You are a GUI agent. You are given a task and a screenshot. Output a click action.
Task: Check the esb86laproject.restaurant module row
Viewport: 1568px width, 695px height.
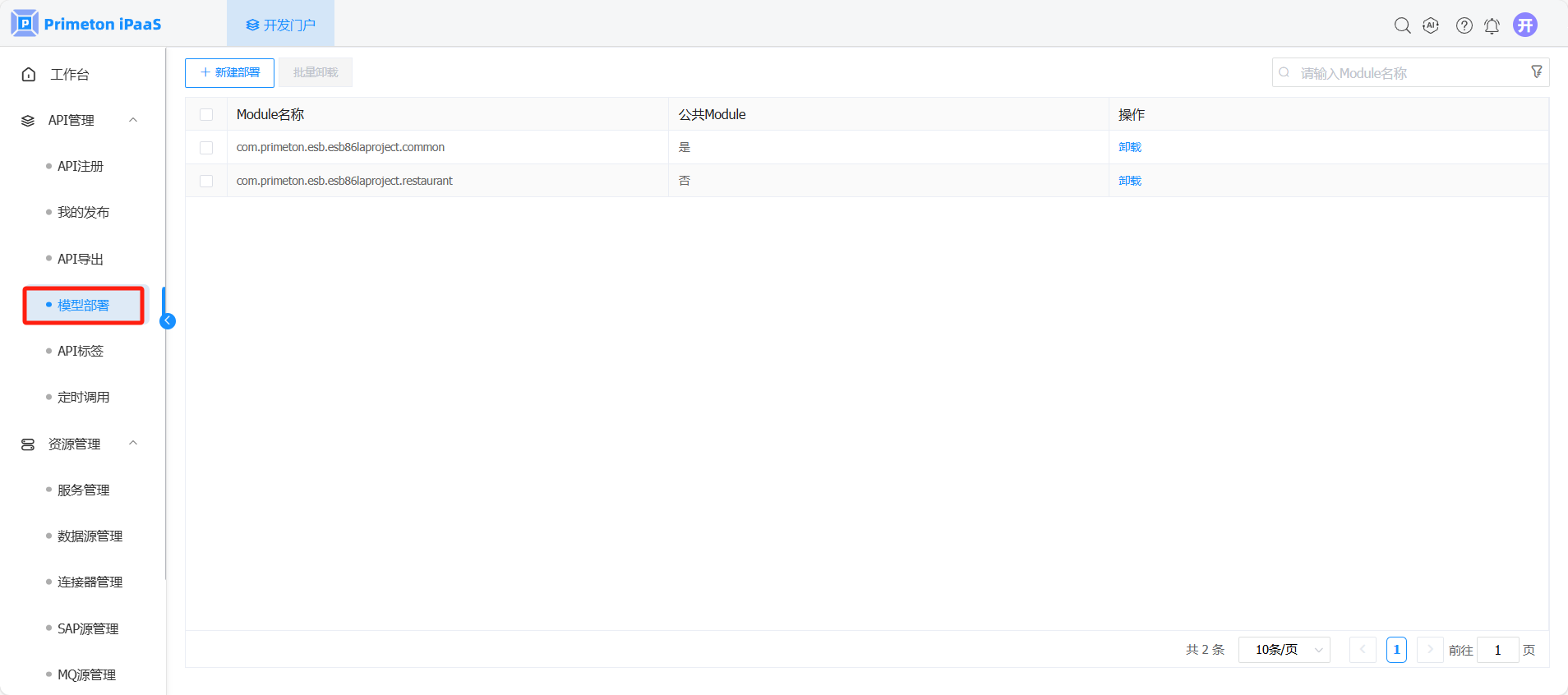(x=206, y=181)
